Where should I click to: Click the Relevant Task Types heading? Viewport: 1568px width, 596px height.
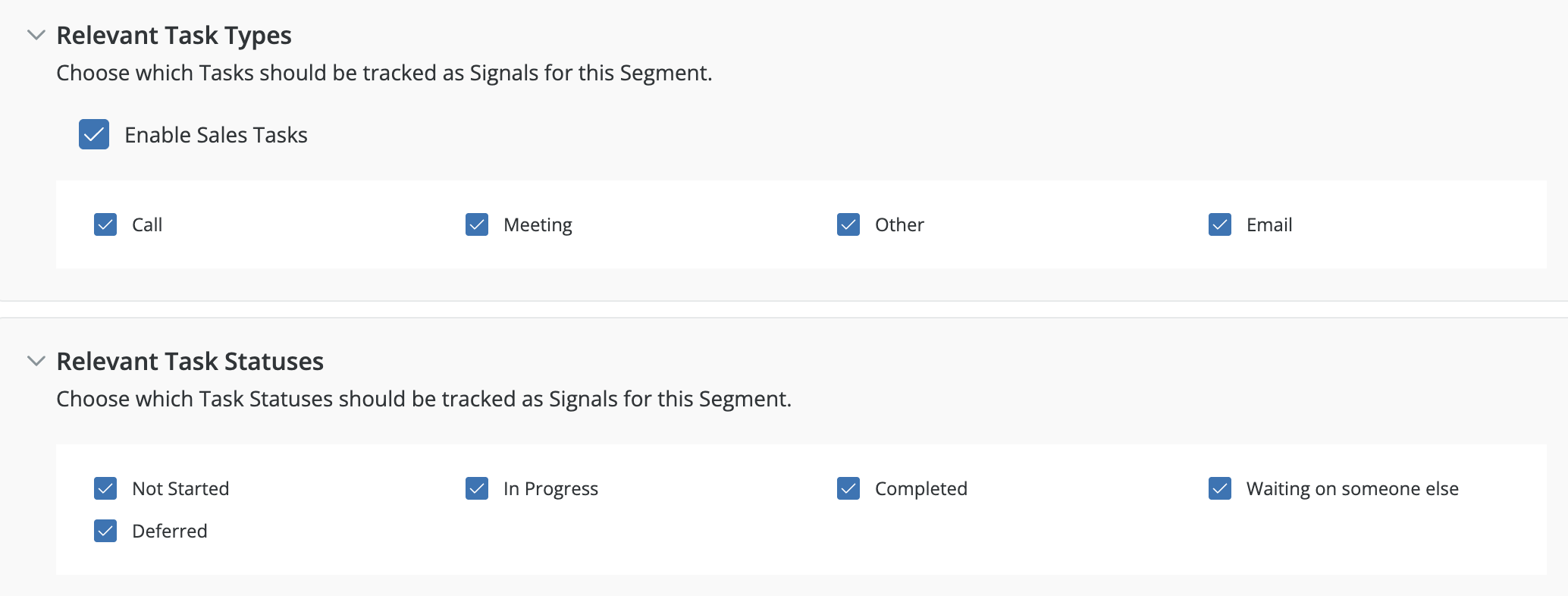[x=174, y=36]
